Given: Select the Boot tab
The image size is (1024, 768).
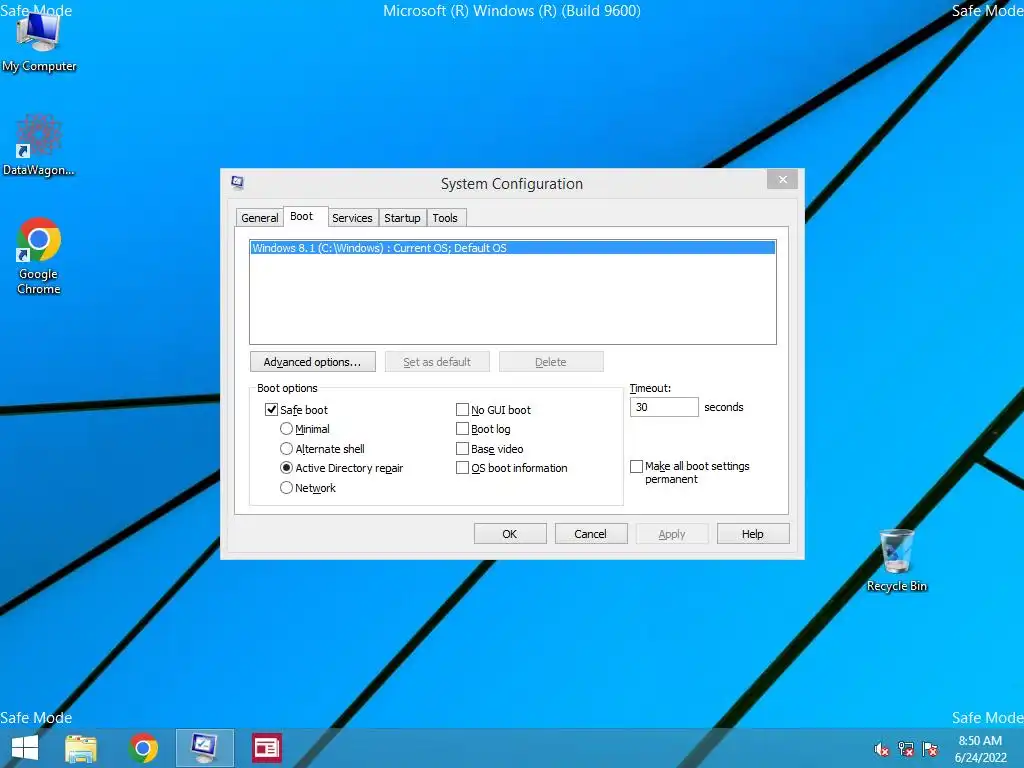Looking at the screenshot, I should pos(302,216).
